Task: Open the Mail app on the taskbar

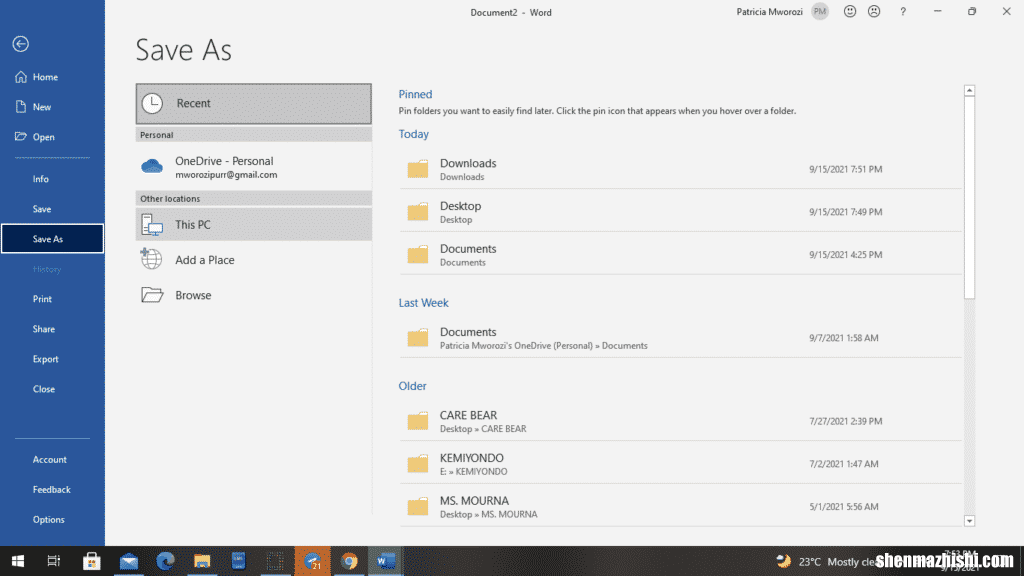Action: tap(129, 561)
